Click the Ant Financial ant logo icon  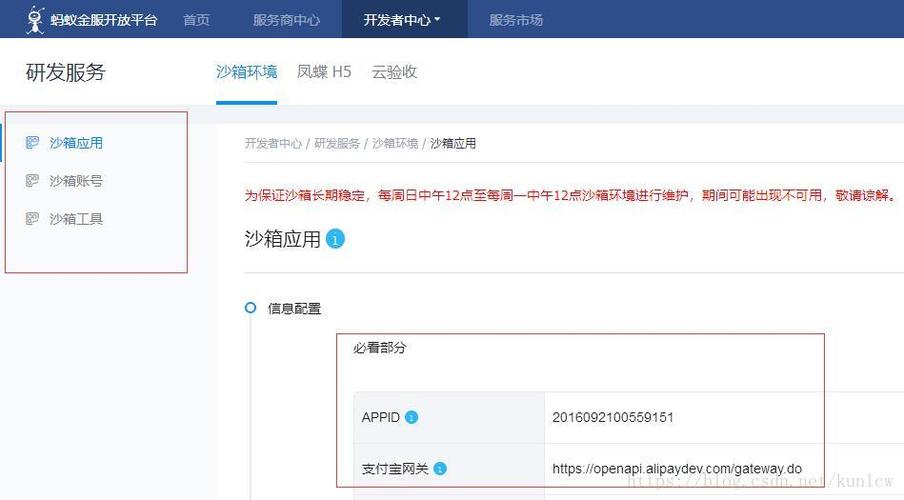click(x=35, y=20)
